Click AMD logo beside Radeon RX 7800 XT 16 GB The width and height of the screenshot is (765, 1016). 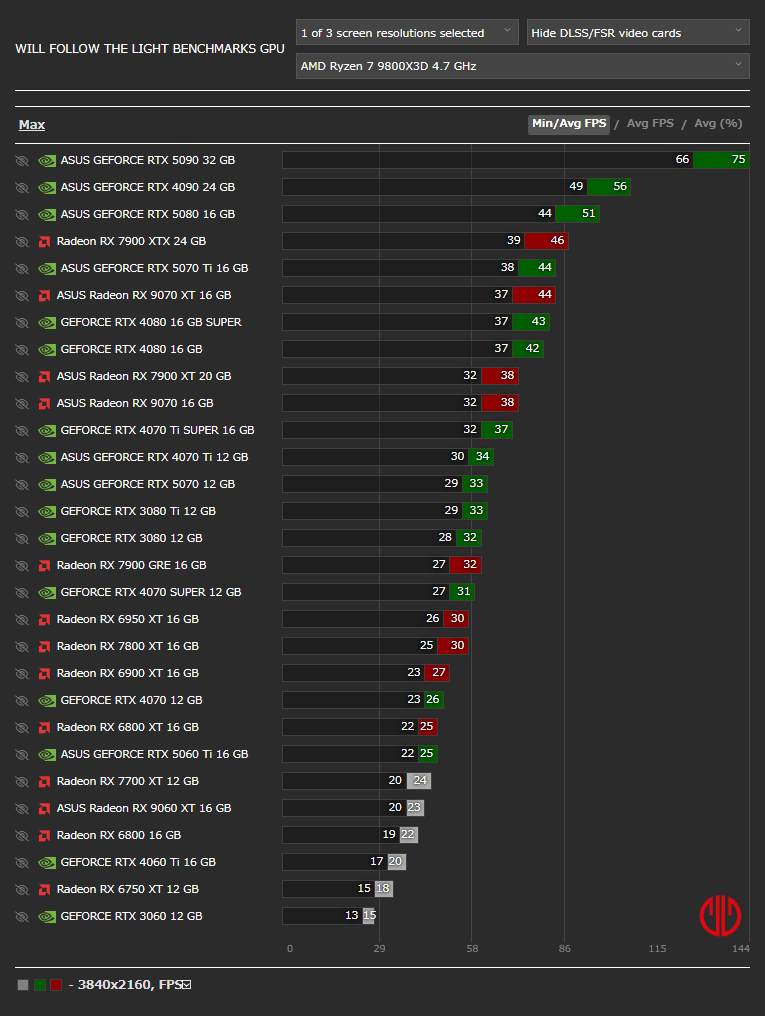pyautogui.click(x=45, y=647)
